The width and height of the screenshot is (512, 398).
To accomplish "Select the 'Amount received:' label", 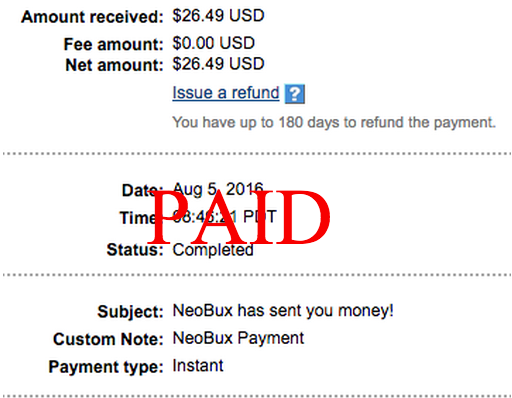I will pos(92,17).
